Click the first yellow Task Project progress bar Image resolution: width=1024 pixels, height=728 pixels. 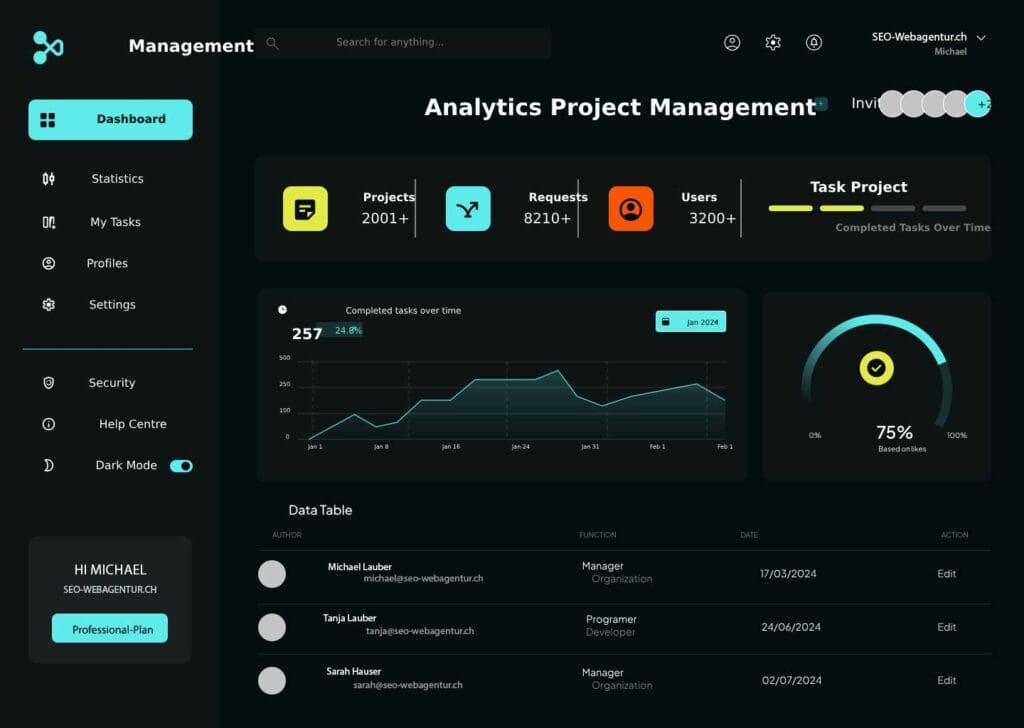790,208
